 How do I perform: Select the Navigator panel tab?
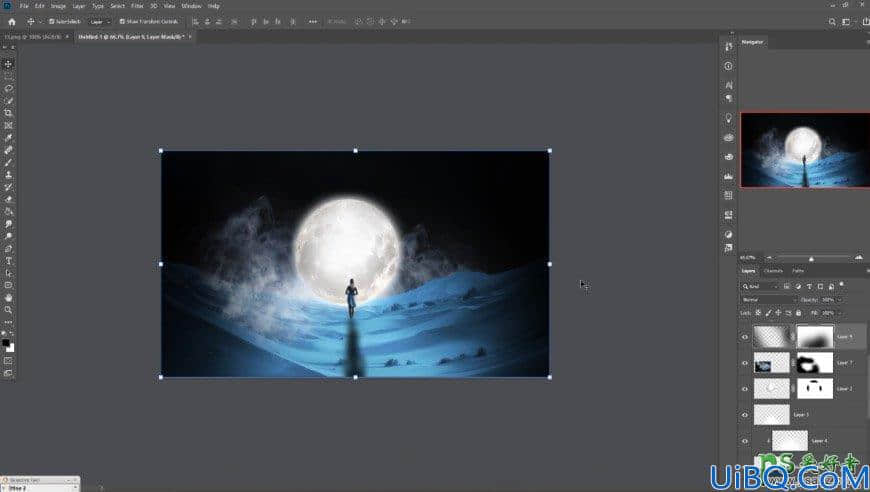point(752,42)
